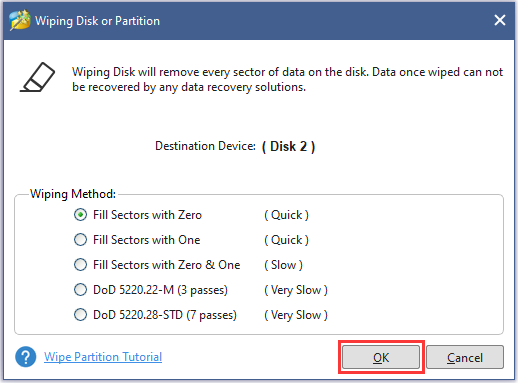Open the Wipe Partition Tutorial link
The height and width of the screenshot is (383, 518).
tap(103, 357)
